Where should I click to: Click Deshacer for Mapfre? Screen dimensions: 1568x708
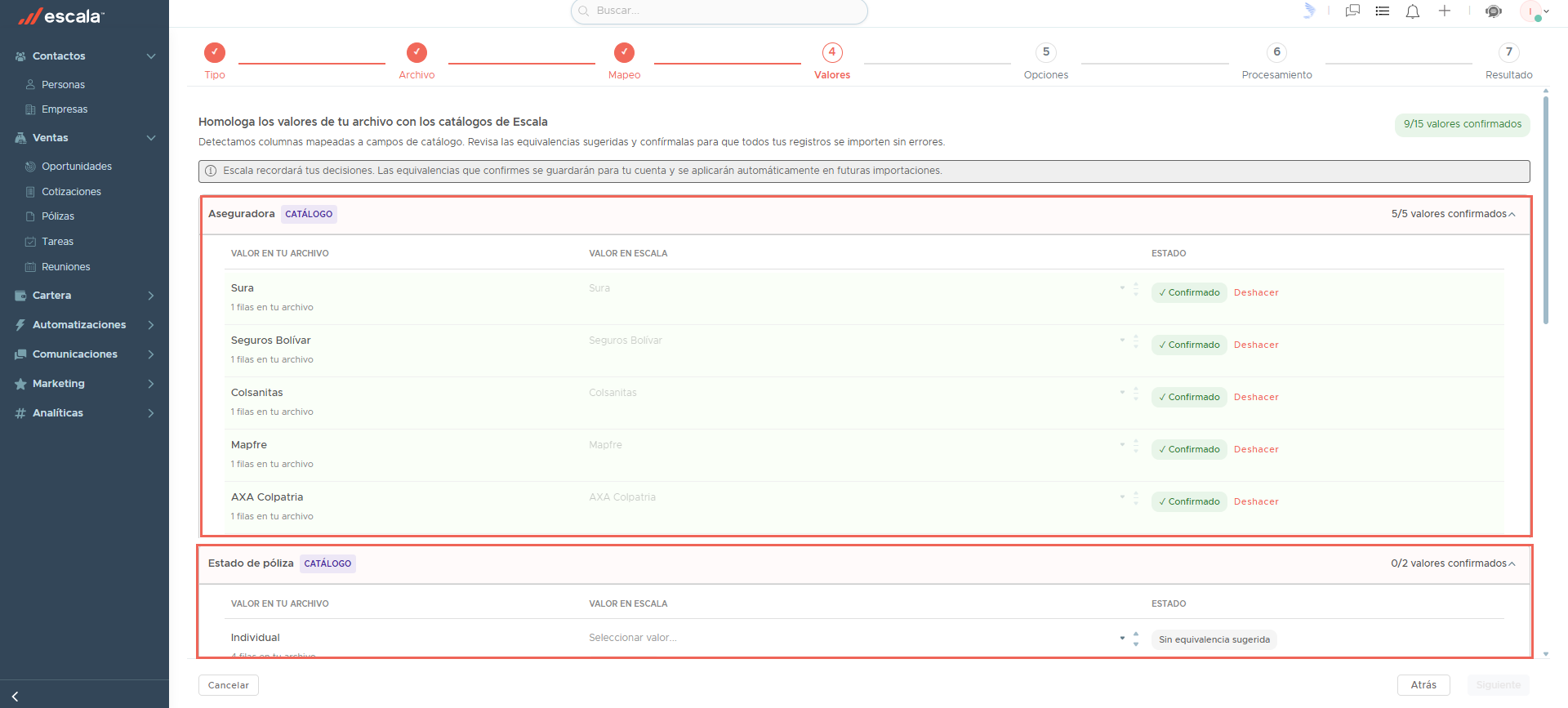click(x=1256, y=449)
